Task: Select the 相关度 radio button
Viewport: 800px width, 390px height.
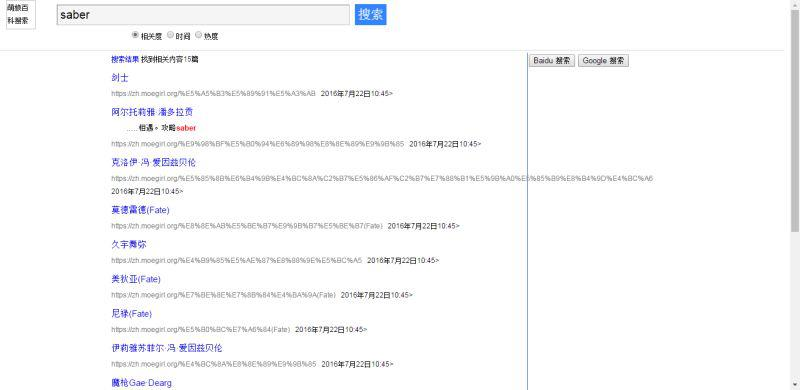Action: (135, 35)
